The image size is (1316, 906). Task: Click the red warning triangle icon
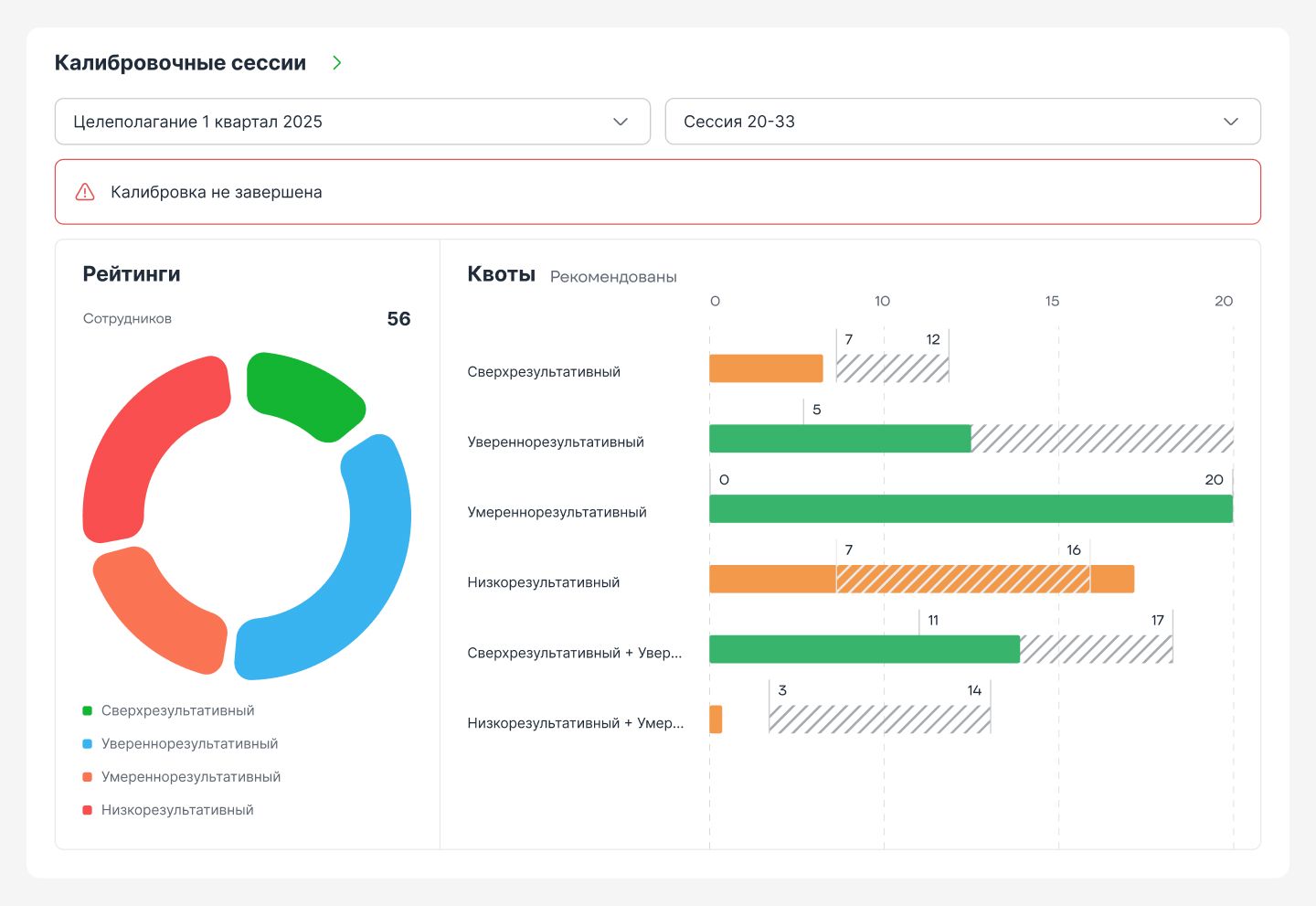pyautogui.click(x=85, y=192)
